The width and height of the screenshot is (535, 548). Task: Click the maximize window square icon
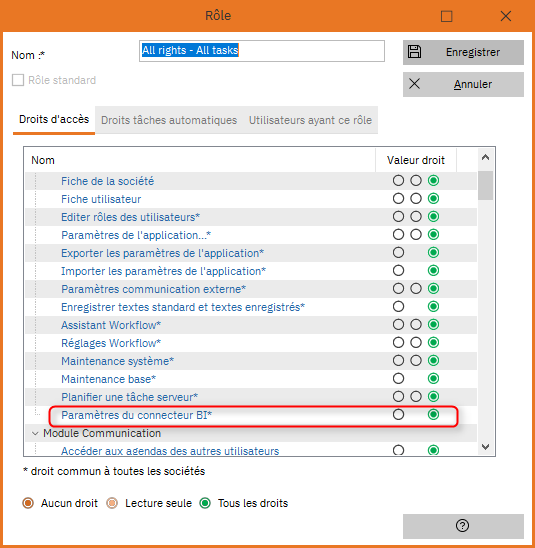click(446, 16)
